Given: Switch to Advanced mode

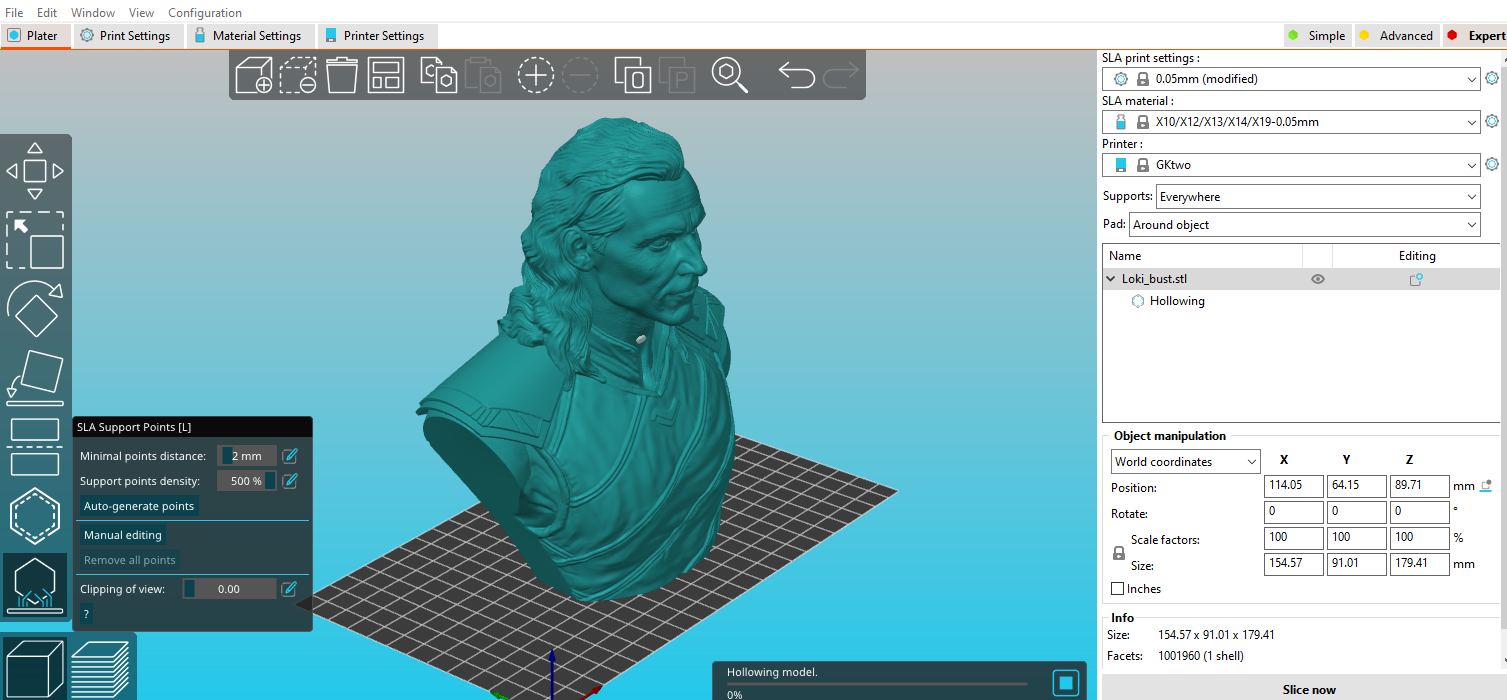Looking at the screenshot, I should [x=1395, y=36].
